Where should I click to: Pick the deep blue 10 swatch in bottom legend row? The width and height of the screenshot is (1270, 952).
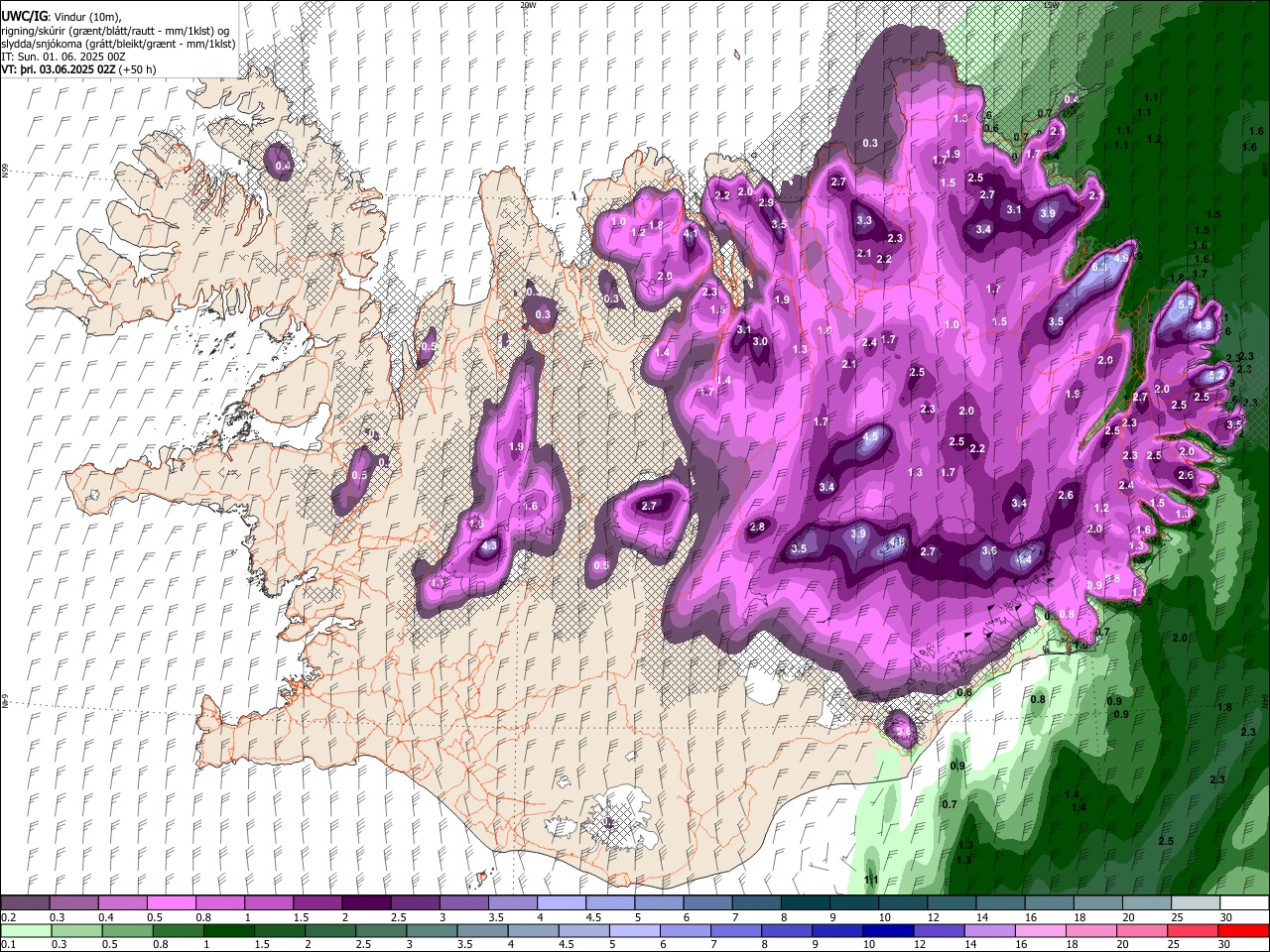[x=887, y=931]
